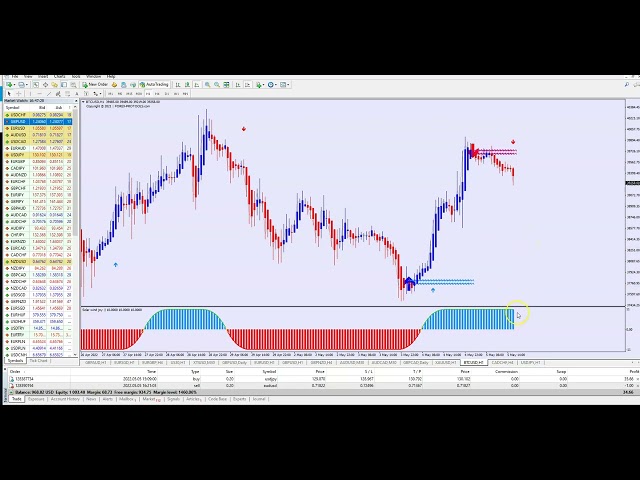The height and width of the screenshot is (480, 640).
Task: Open the Account History terminal tab
Action: pyautogui.click(x=65, y=398)
